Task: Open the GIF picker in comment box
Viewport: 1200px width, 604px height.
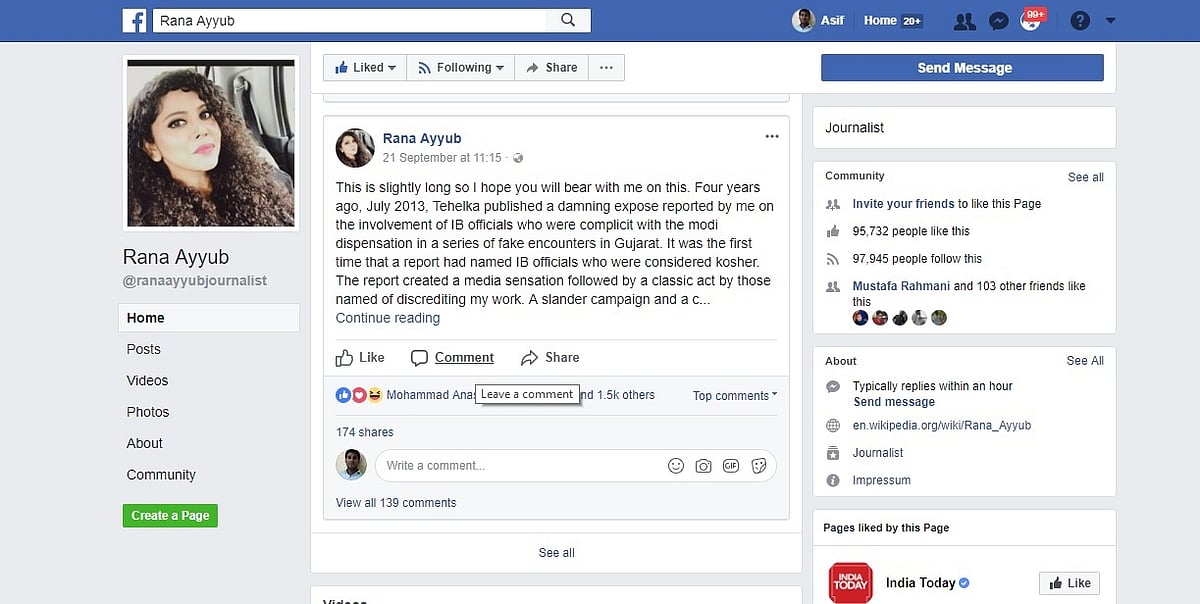Action: tap(731, 466)
